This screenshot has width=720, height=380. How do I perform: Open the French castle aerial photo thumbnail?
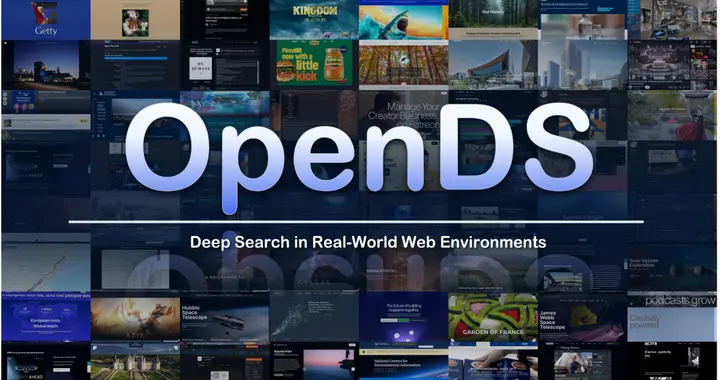pyautogui.click(x=135, y=361)
